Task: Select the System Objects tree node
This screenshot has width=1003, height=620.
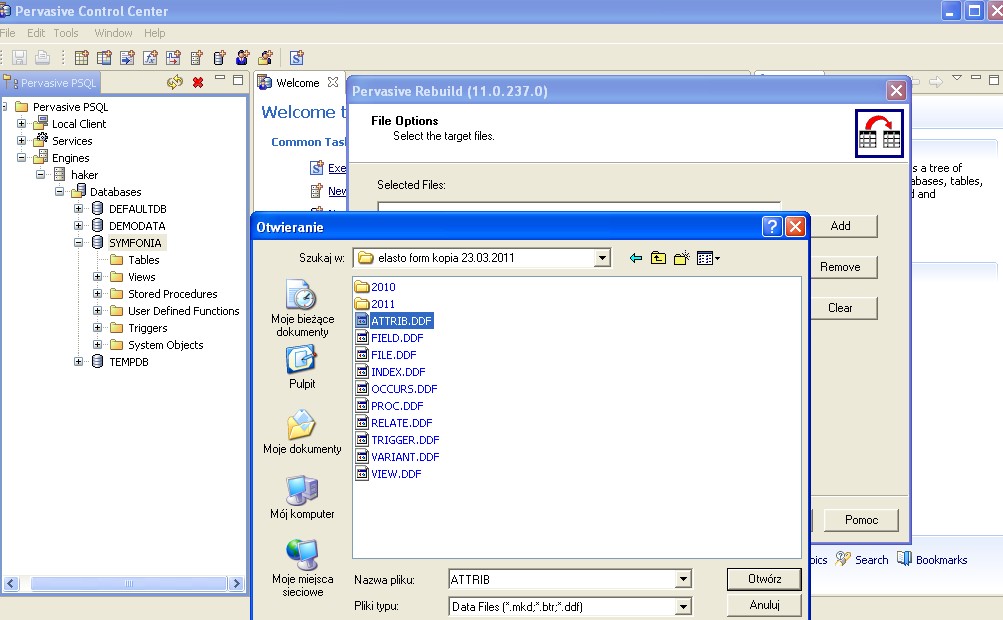Action: (165, 345)
